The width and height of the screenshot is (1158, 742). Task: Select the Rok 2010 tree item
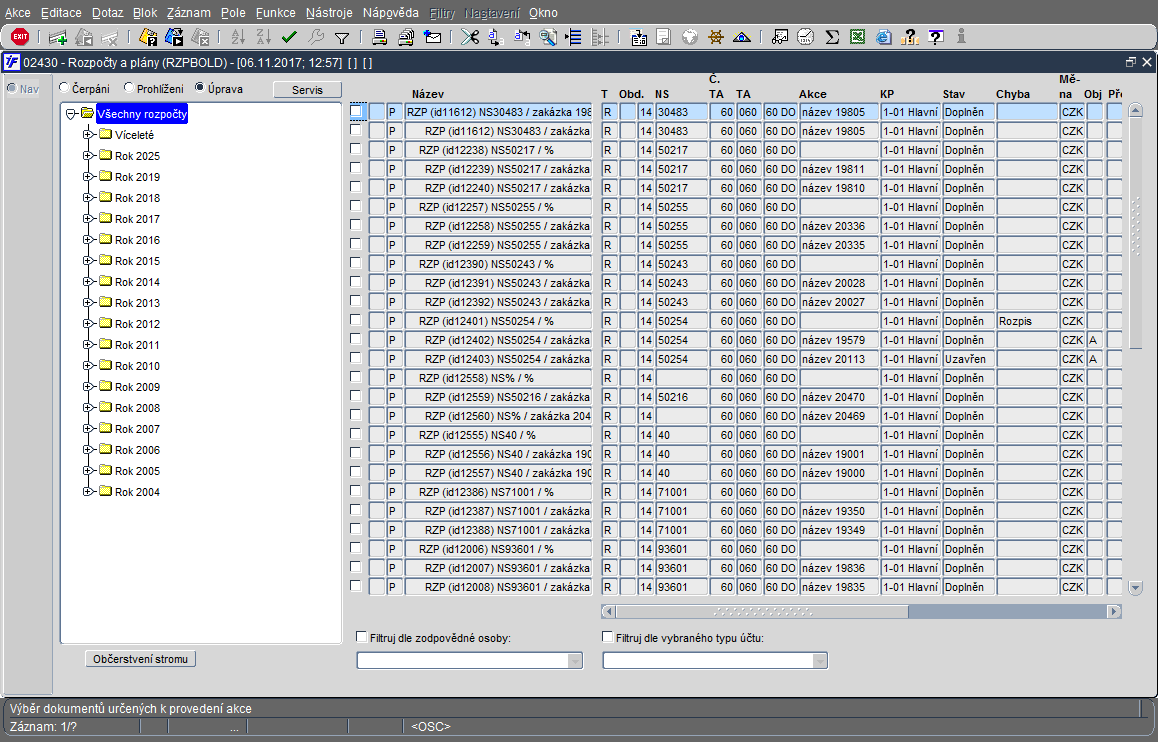pos(137,365)
